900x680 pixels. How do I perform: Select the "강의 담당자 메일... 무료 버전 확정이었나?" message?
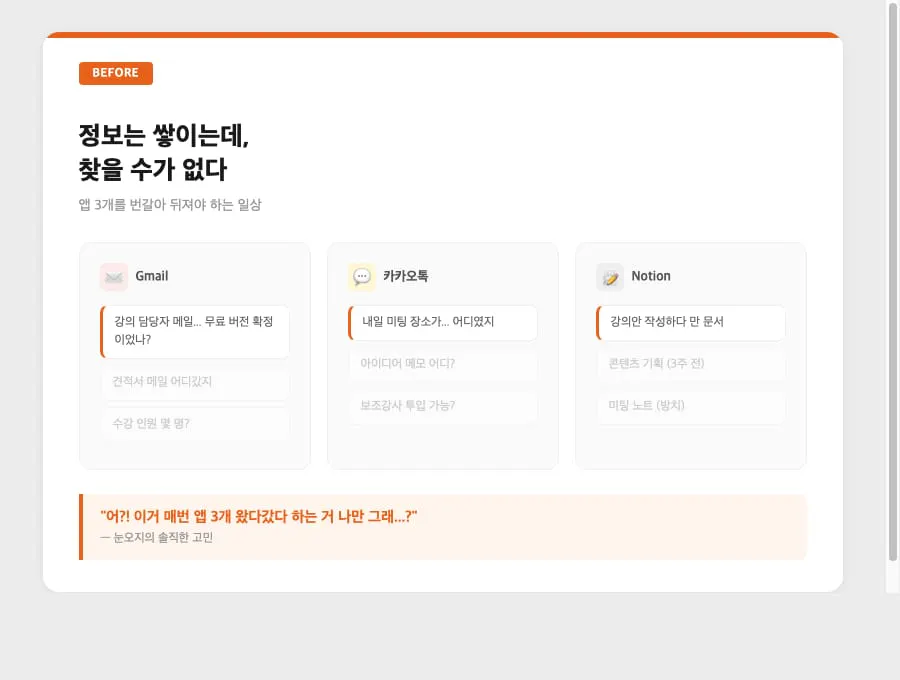pos(194,331)
